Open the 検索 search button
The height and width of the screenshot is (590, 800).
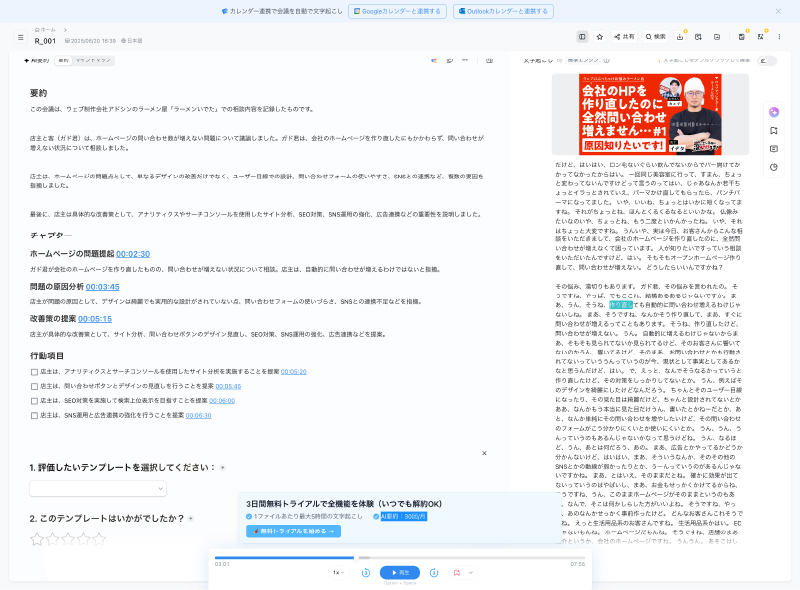click(656, 37)
